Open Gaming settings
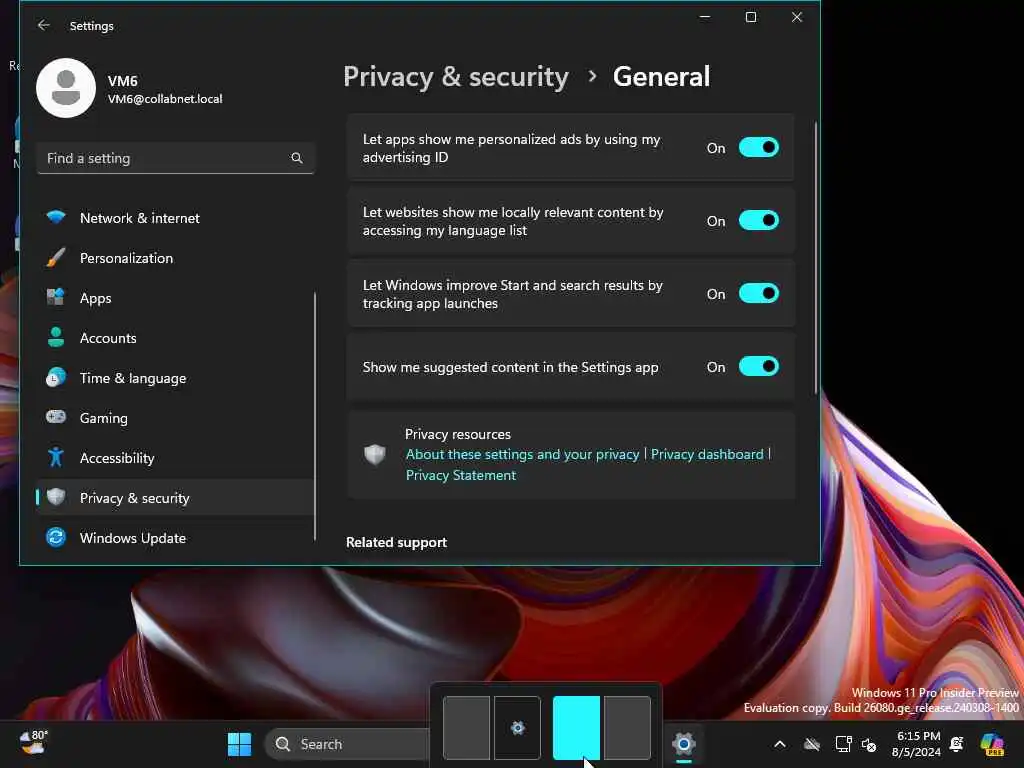The height and width of the screenshot is (768, 1024). 175,418
